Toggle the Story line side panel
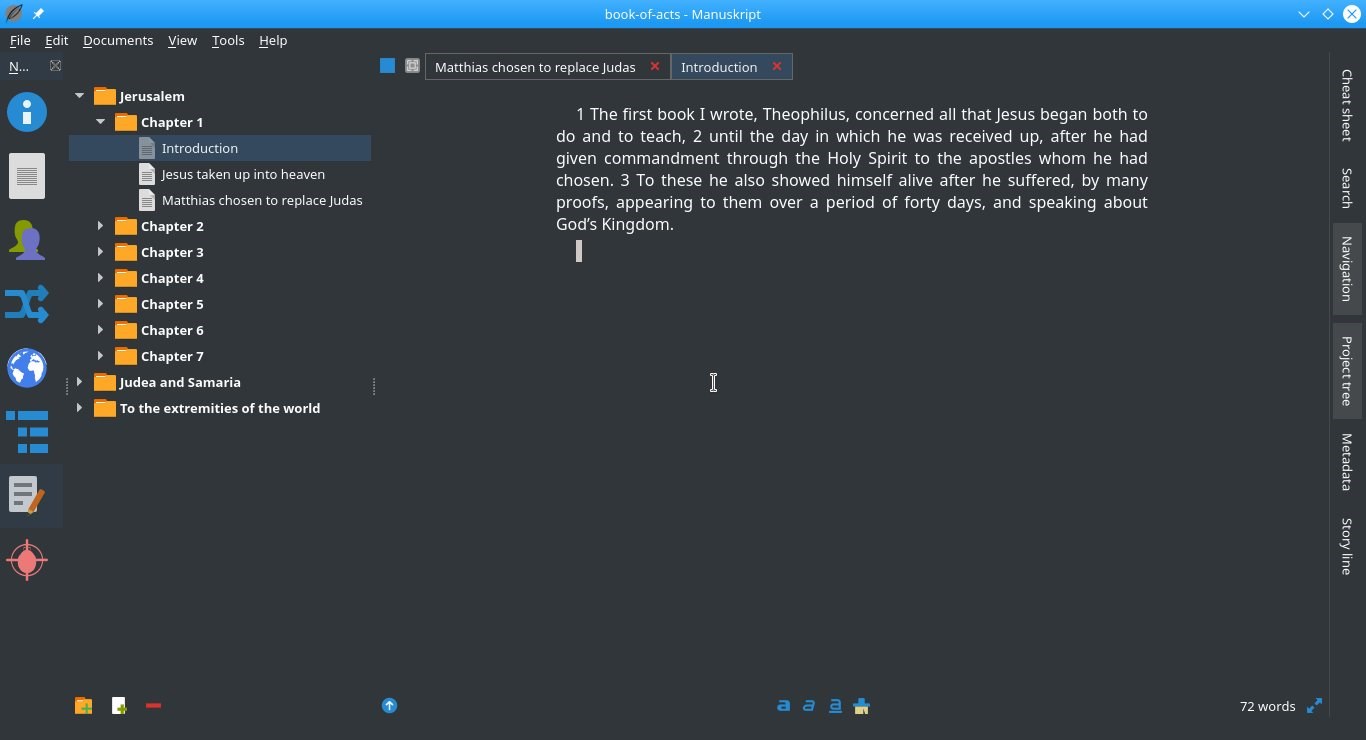The image size is (1366, 740). coord(1347,546)
